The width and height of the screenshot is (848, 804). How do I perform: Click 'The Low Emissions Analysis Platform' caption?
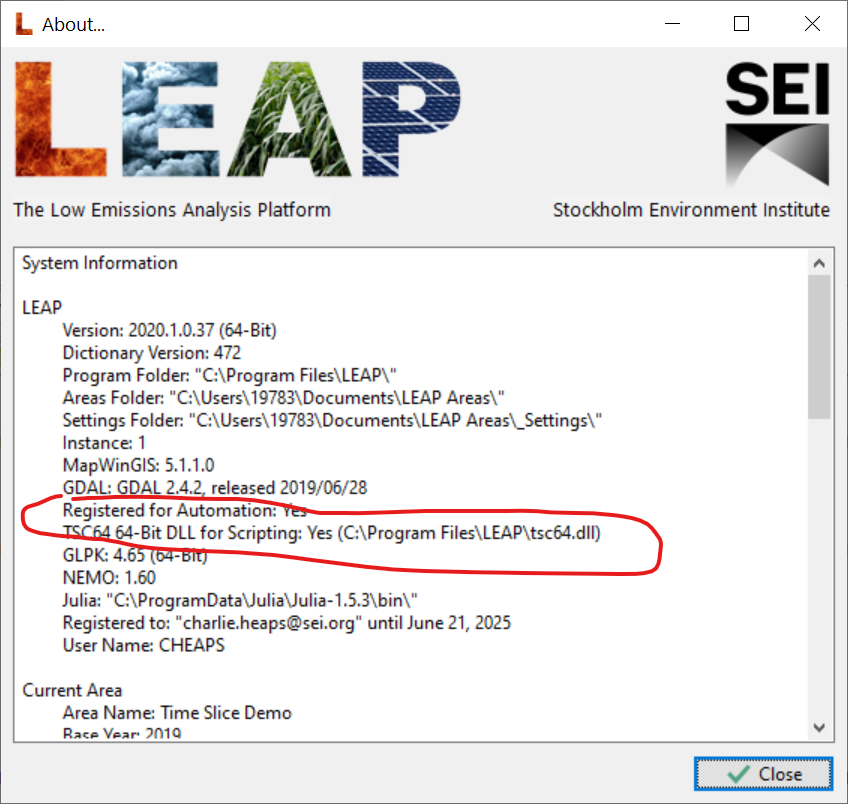(172, 210)
